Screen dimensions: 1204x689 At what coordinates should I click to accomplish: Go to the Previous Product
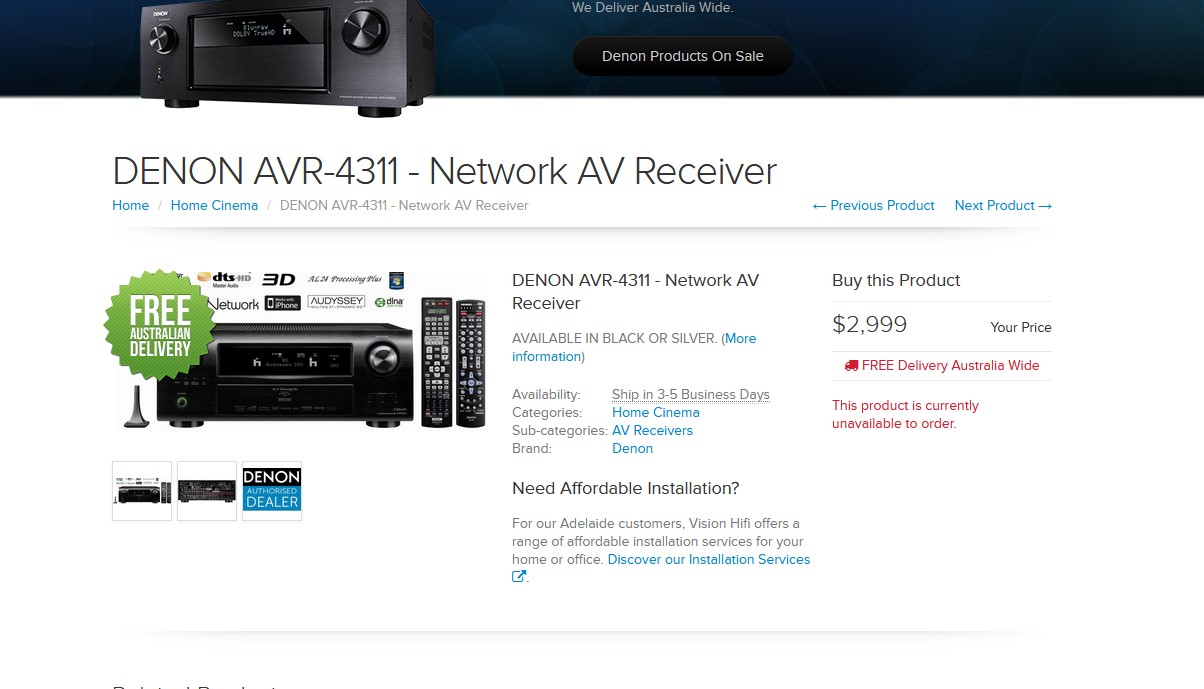(874, 205)
